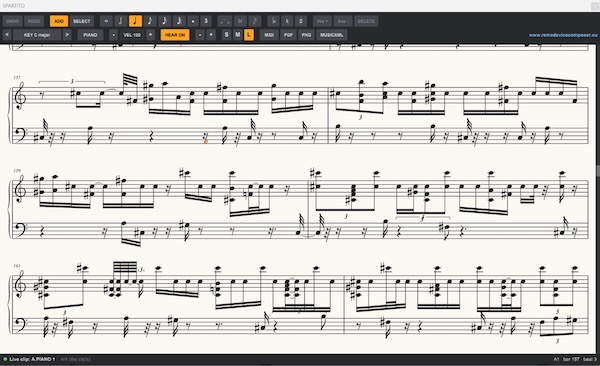The width and height of the screenshot is (600, 366).
Task: Click the plus button left of S
Action: 211,35
